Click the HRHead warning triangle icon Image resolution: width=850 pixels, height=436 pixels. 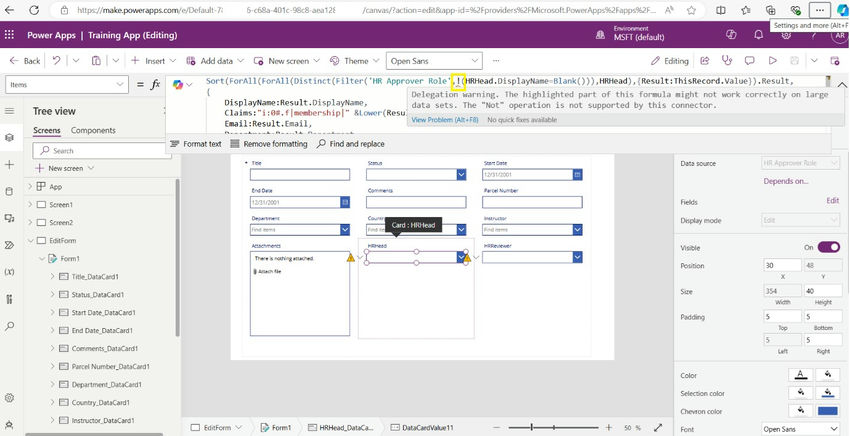[467, 258]
